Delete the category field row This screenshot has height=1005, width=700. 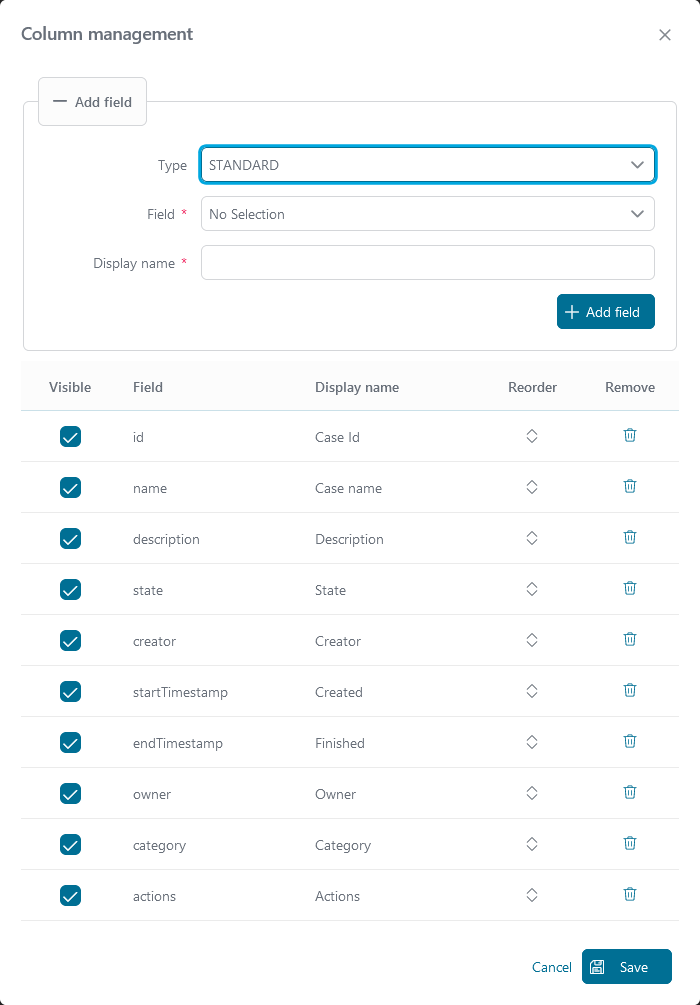click(629, 843)
